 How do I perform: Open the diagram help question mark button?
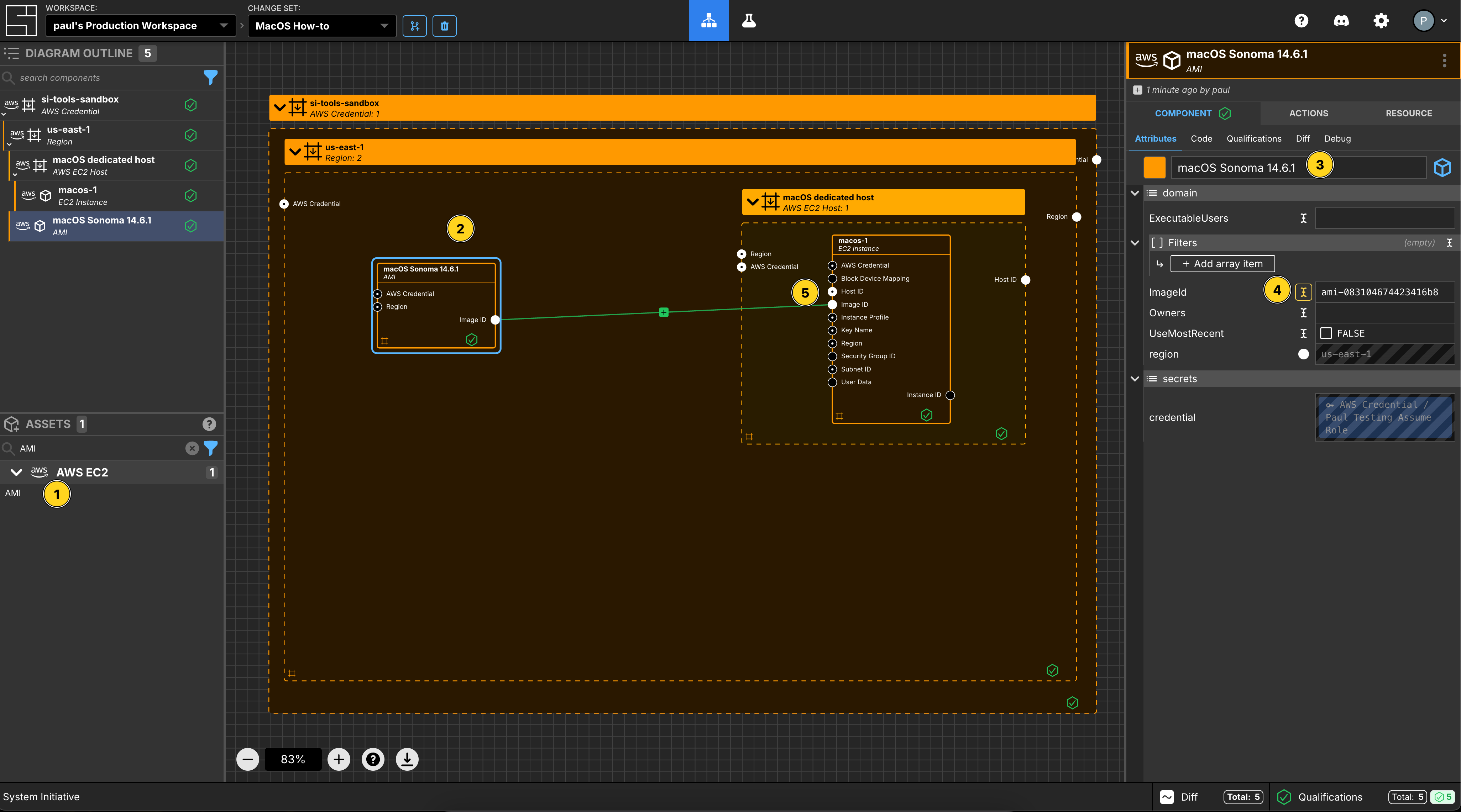click(x=373, y=759)
